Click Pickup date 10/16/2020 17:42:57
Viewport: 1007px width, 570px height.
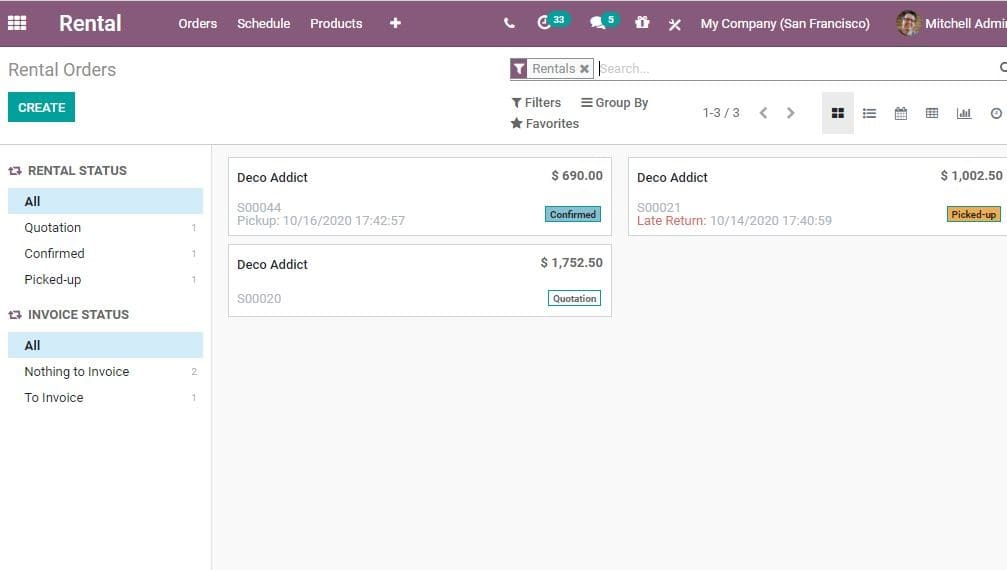pos(320,221)
